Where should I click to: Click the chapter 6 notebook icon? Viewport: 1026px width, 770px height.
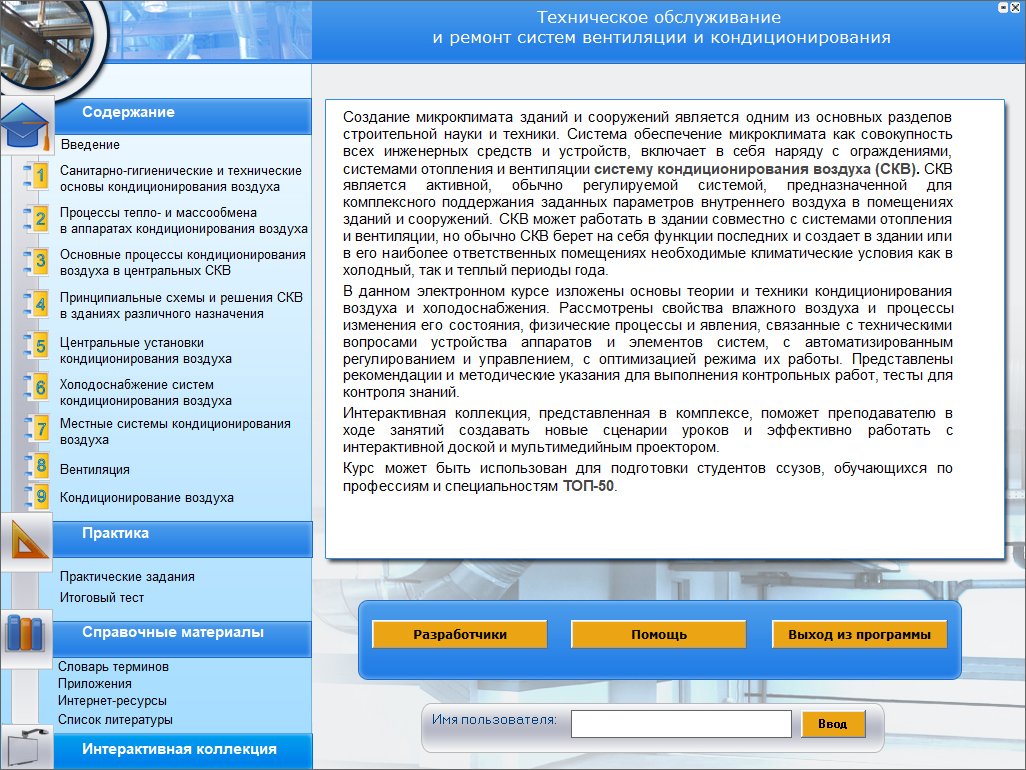click(x=38, y=390)
